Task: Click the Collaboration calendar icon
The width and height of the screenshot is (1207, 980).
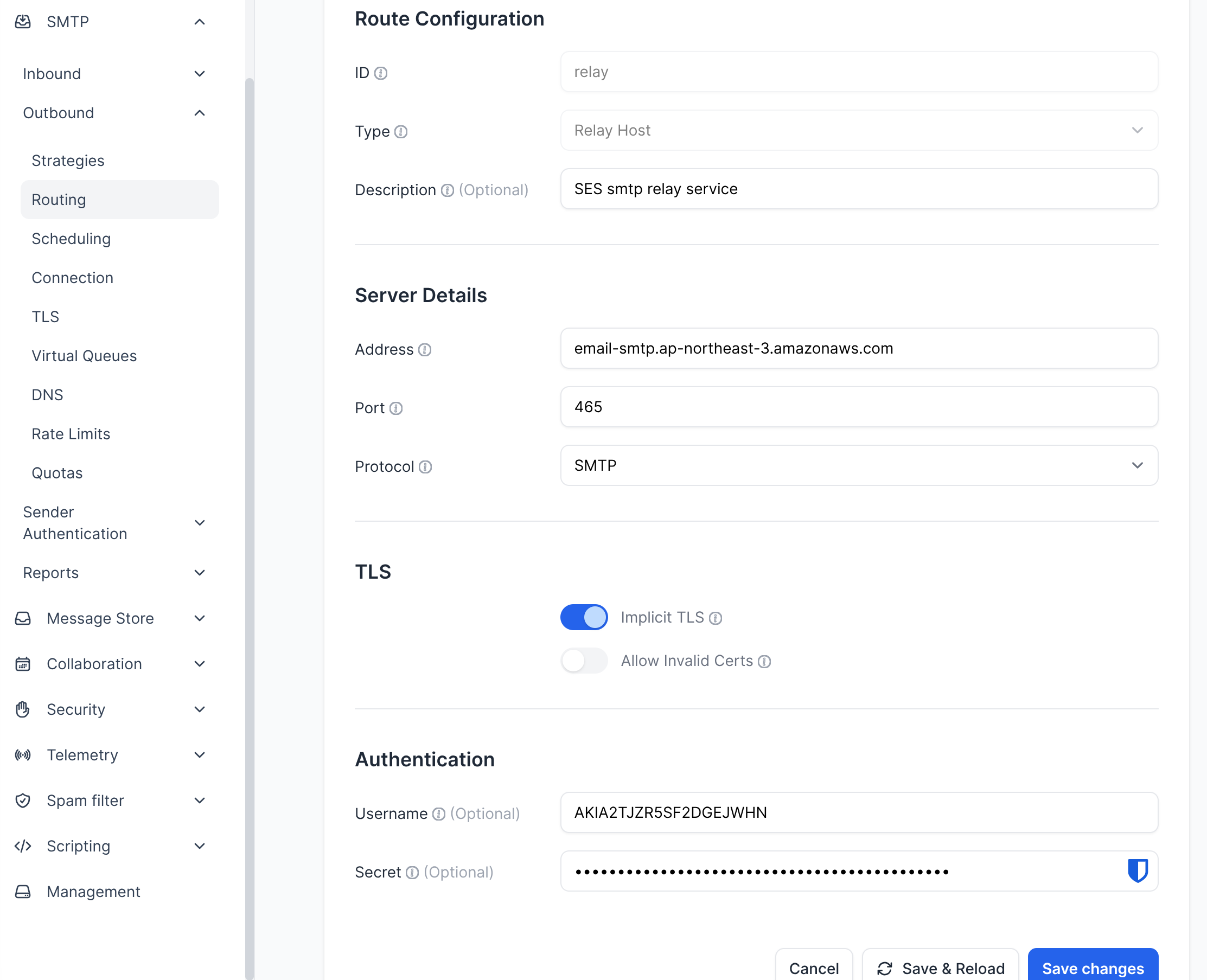Action: [23, 664]
